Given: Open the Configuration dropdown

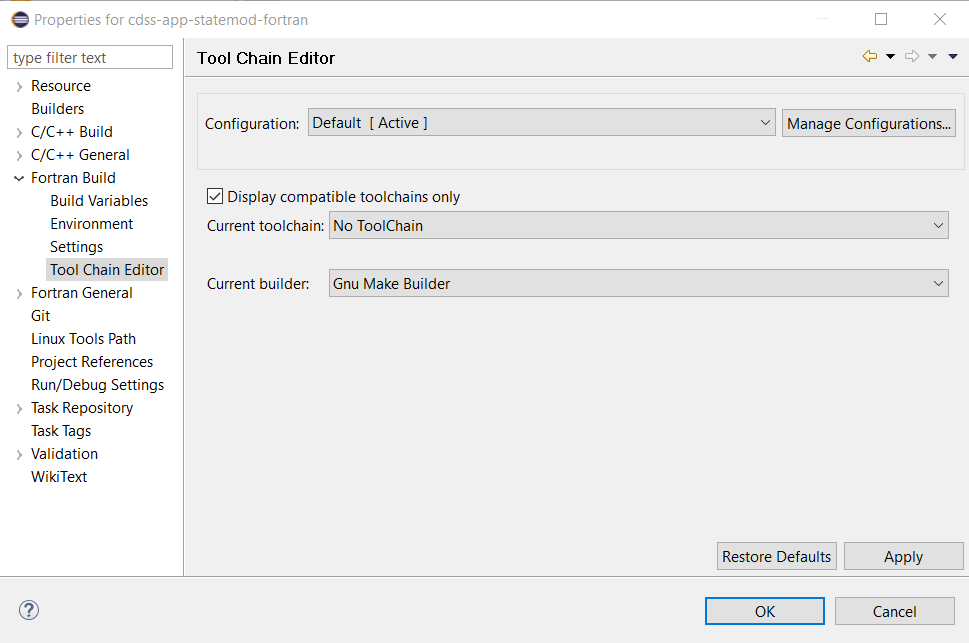Looking at the screenshot, I should click(x=541, y=123).
